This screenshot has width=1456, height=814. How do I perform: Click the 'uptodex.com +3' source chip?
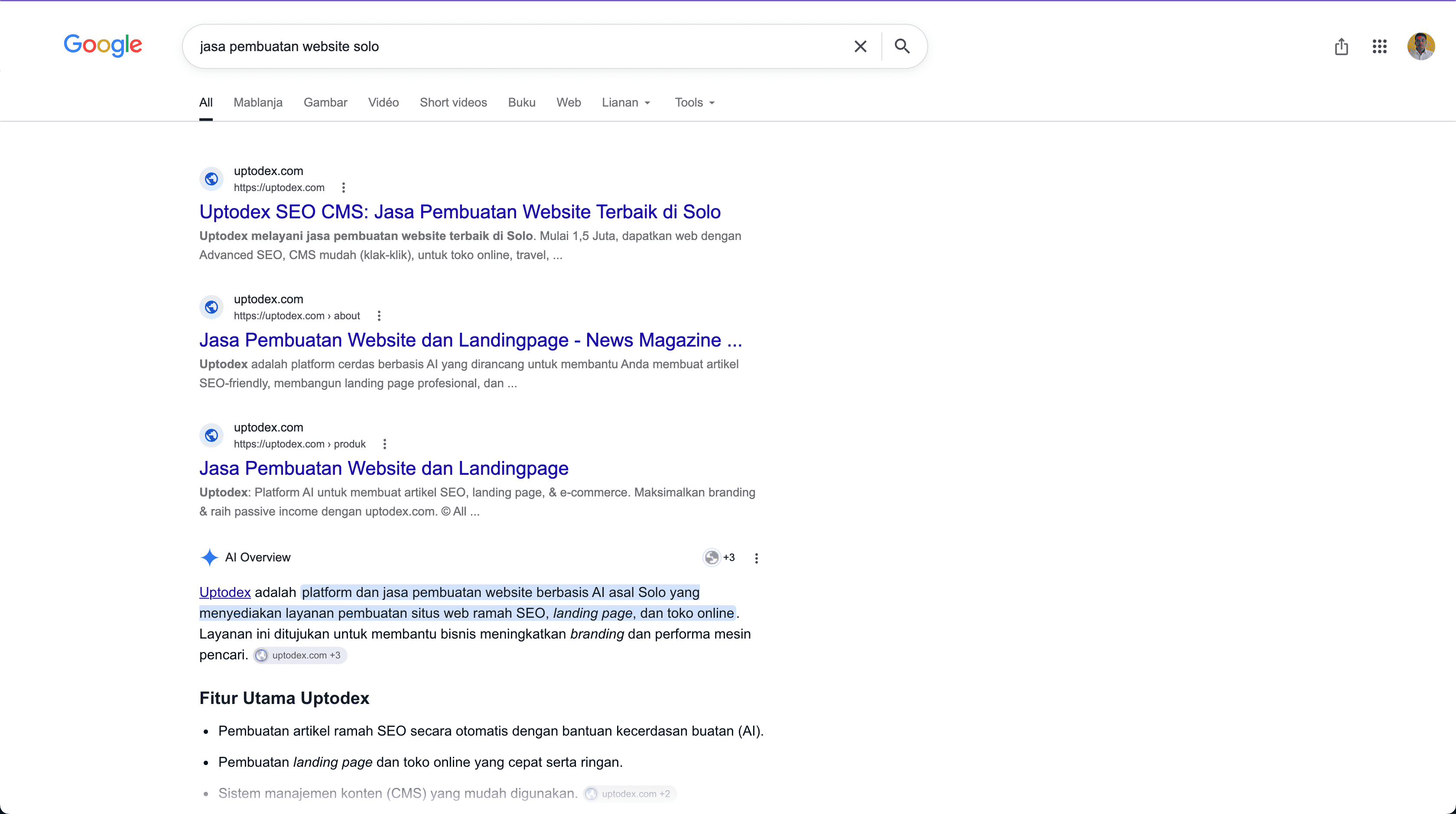pos(299,655)
